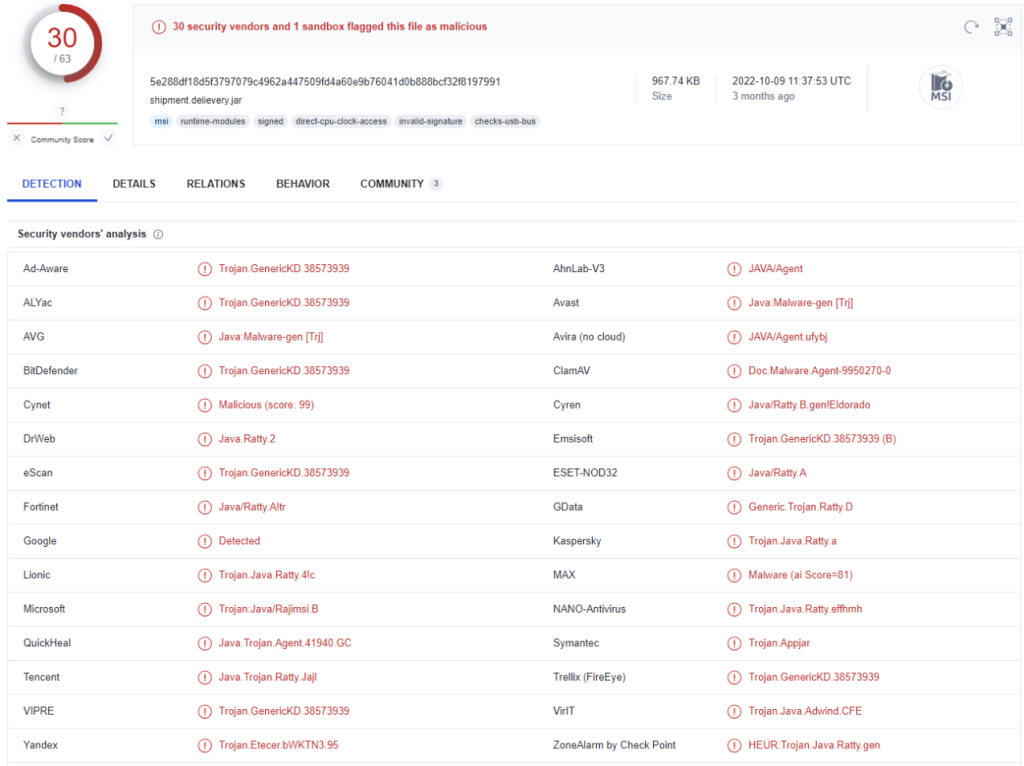Image resolution: width=1024 pixels, height=766 pixels.
Task: Click the alert icon beside Google's Detected result
Action: [x=204, y=541]
